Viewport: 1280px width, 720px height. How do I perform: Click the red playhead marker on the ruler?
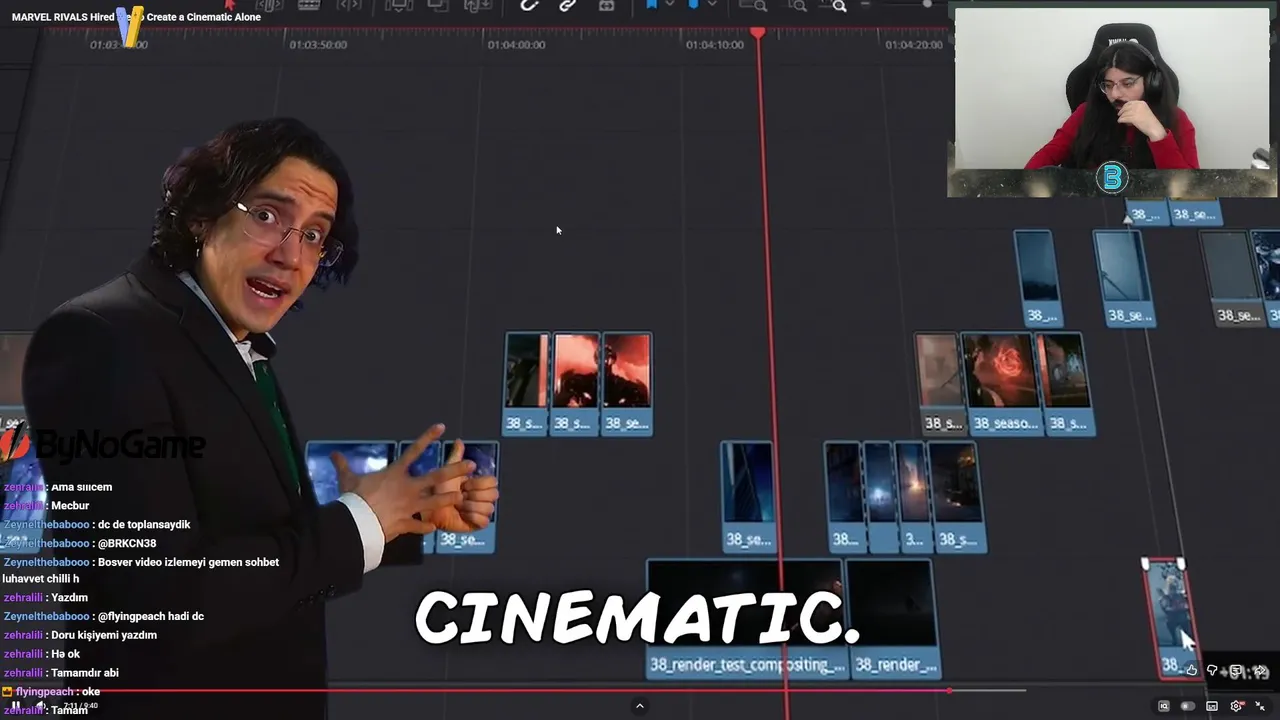coord(758,34)
